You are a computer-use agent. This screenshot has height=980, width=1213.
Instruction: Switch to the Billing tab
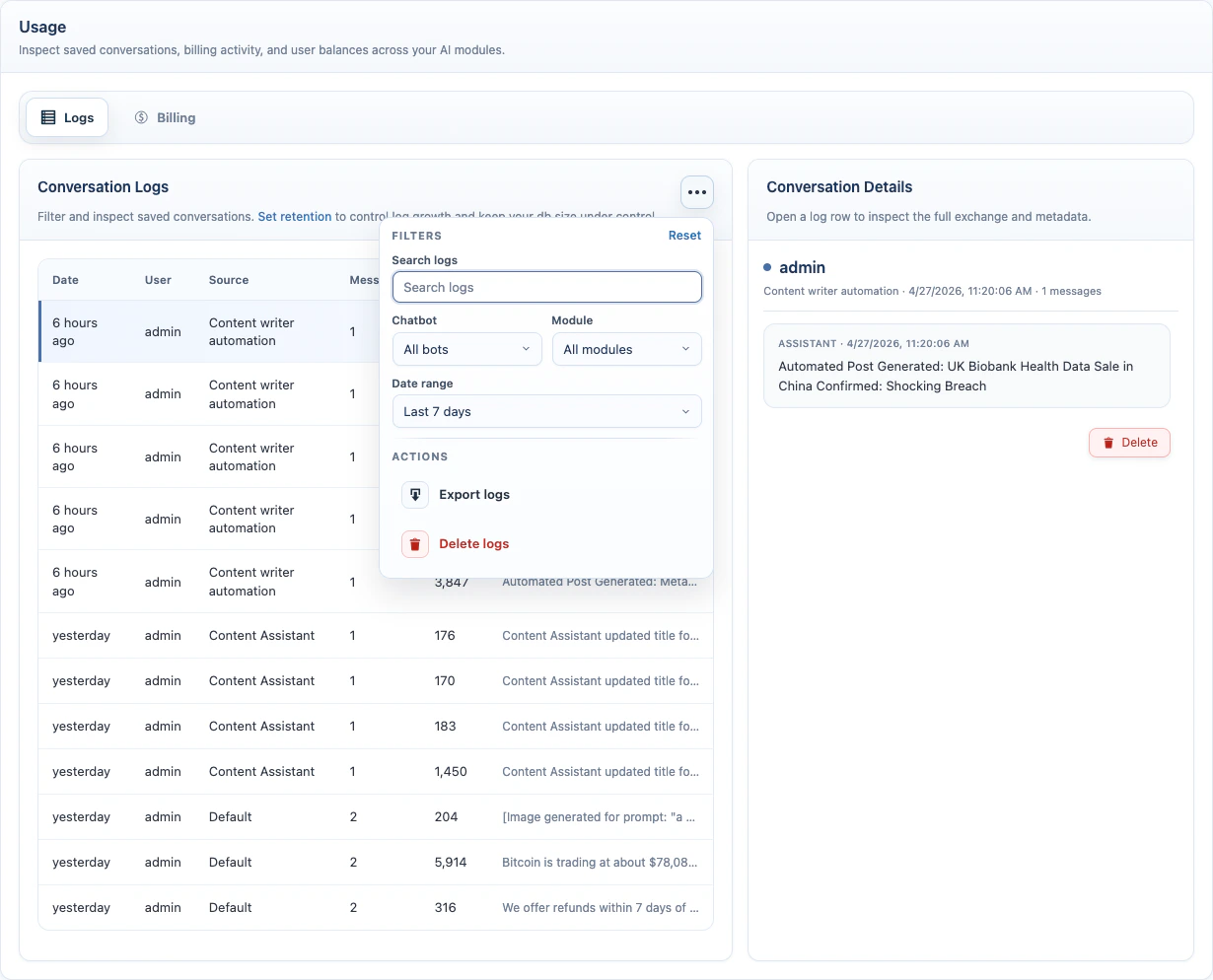(x=165, y=116)
